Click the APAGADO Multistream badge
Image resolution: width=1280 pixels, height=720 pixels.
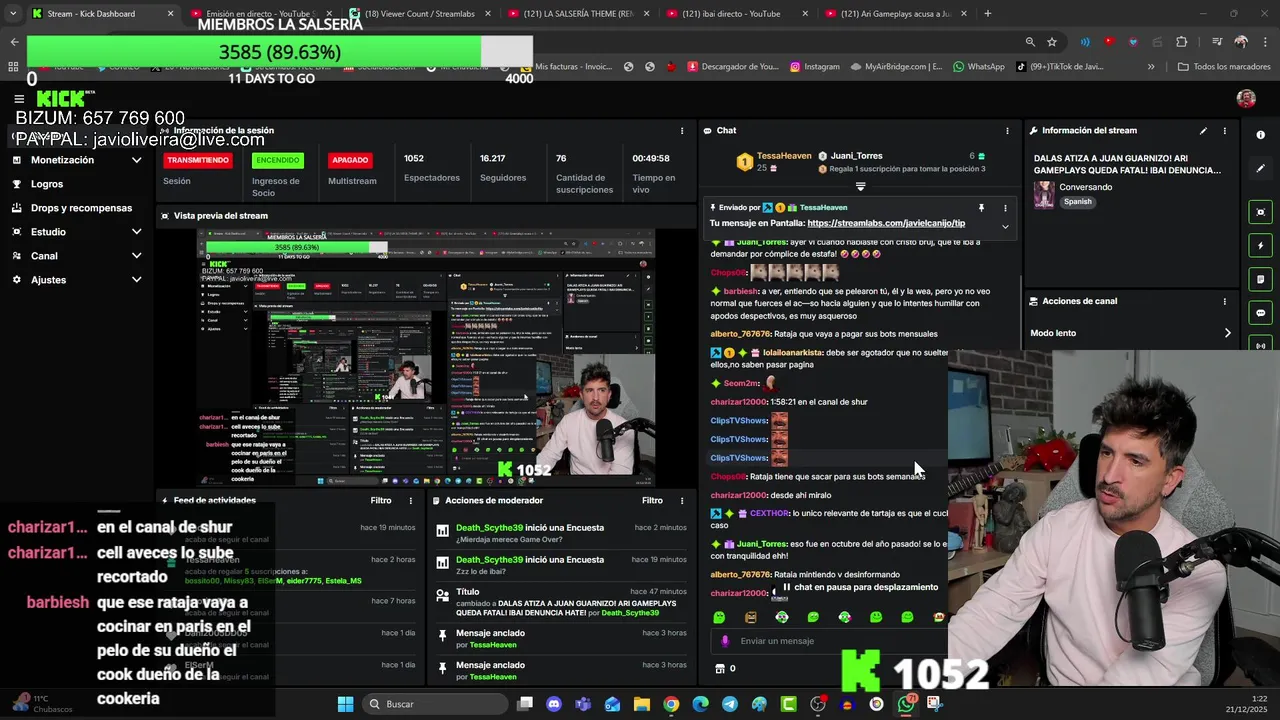pos(350,160)
